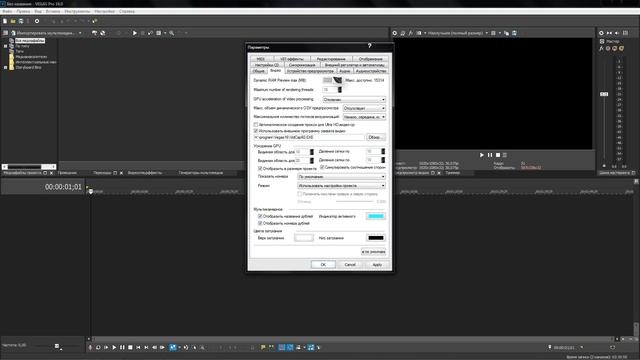
Task: Switch to the Preview Device tab in Preferences
Action: [310, 71]
